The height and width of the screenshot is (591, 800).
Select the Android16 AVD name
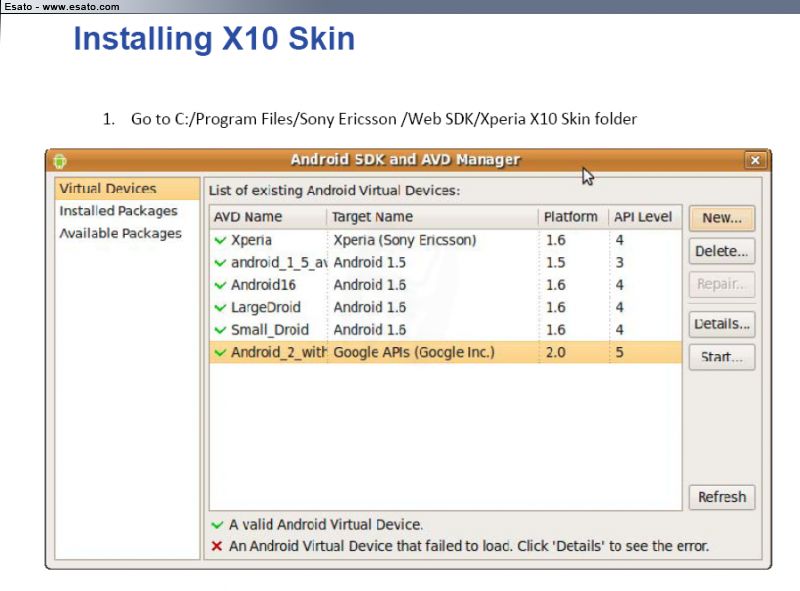click(263, 285)
